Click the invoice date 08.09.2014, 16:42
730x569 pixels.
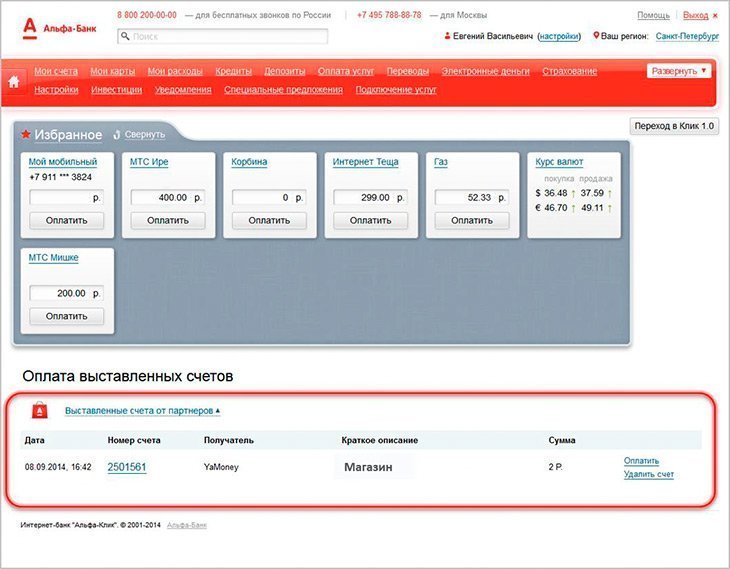[58, 467]
